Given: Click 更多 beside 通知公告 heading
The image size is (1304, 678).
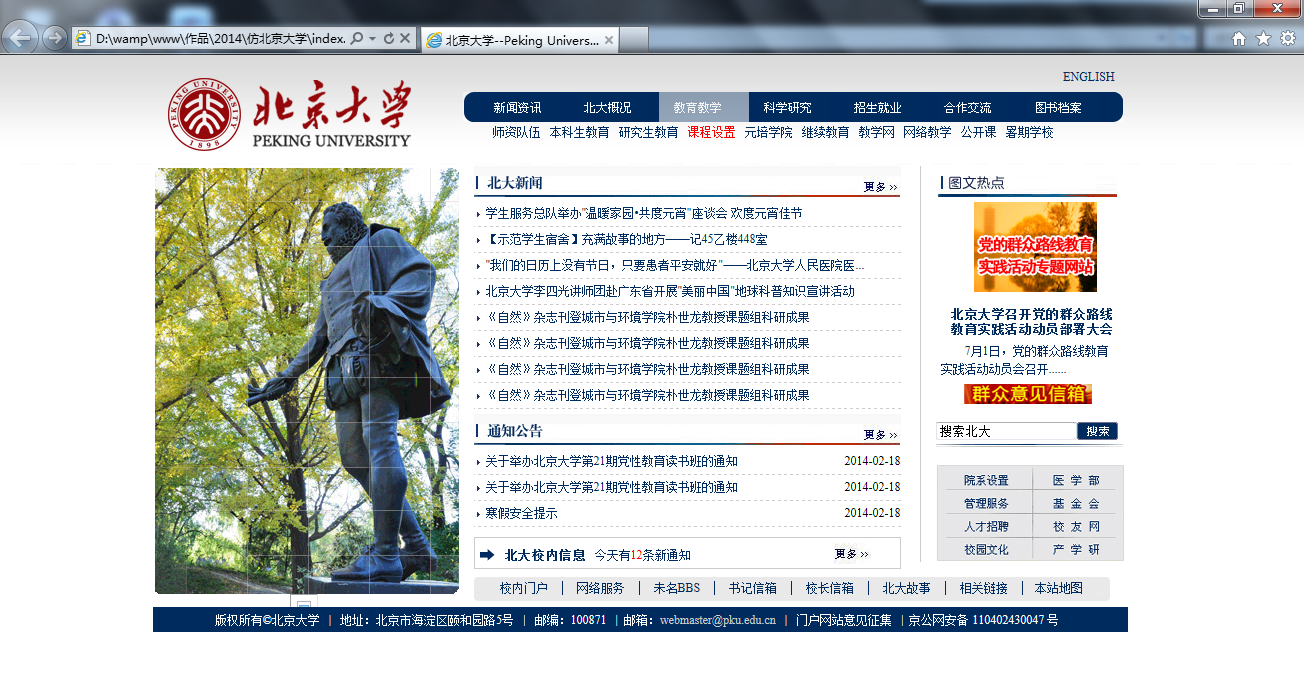Looking at the screenshot, I should click(880, 434).
